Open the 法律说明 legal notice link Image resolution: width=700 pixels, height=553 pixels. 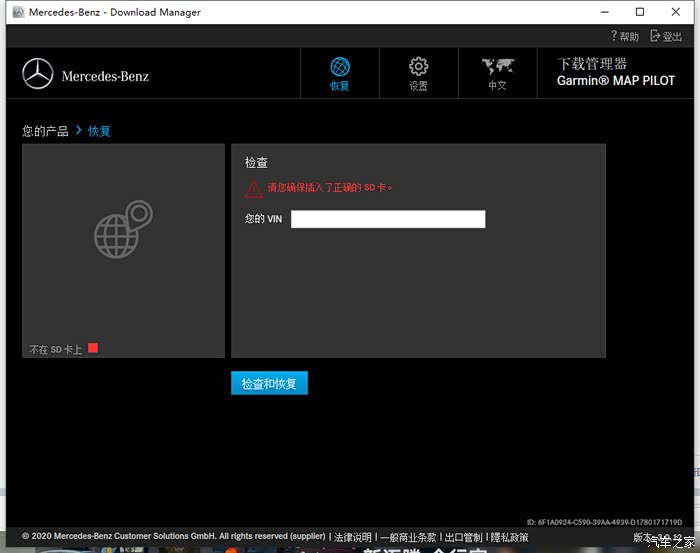pyautogui.click(x=352, y=537)
